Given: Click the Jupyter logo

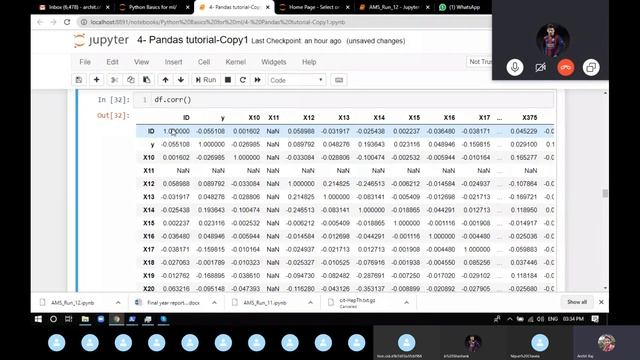Looking at the screenshot, I should coord(101,40).
